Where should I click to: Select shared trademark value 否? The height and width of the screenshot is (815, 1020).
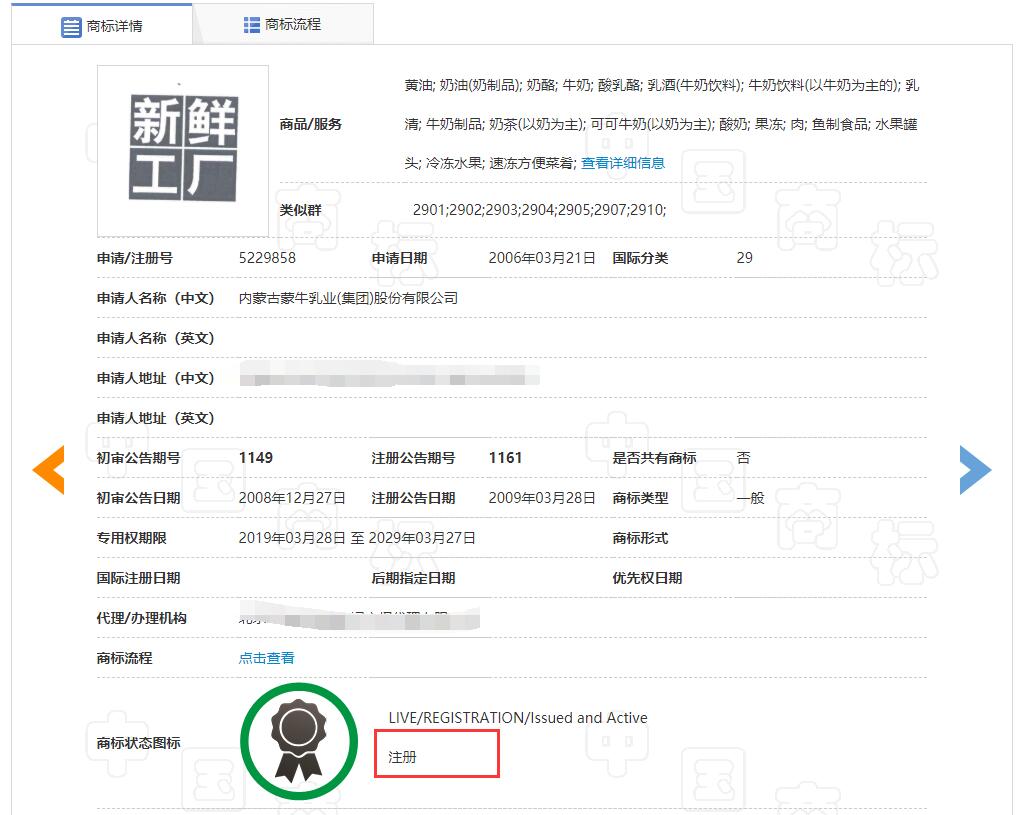744,458
